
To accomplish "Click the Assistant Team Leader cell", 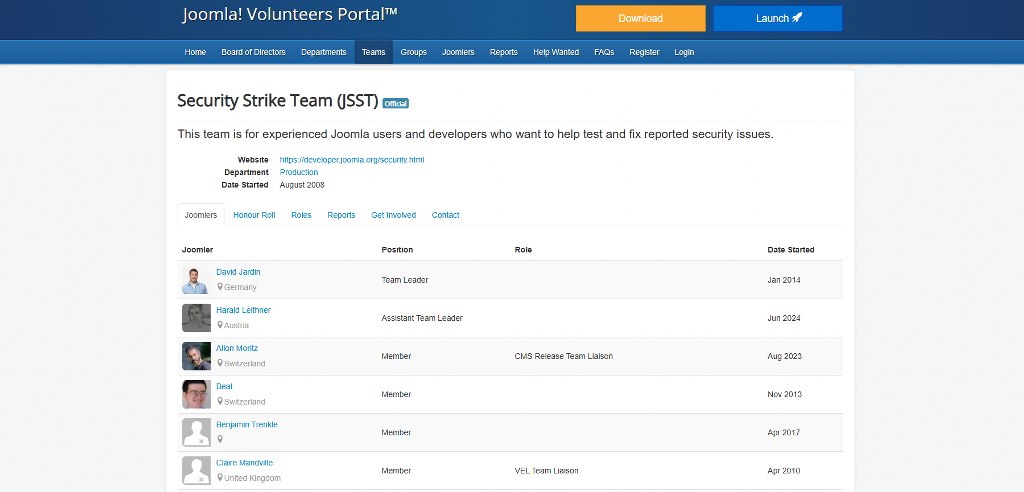I will tap(422, 318).
